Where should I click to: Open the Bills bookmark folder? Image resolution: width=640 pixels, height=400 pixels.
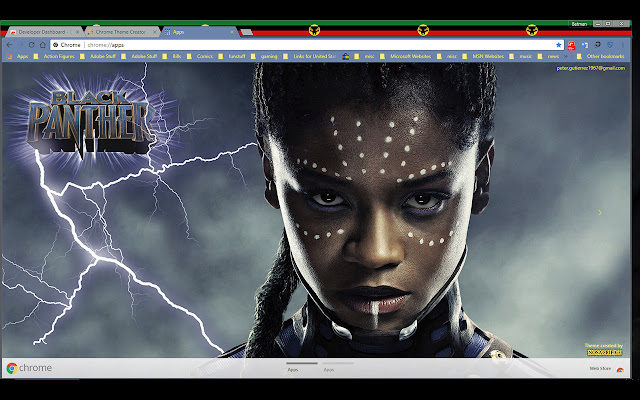(172, 56)
